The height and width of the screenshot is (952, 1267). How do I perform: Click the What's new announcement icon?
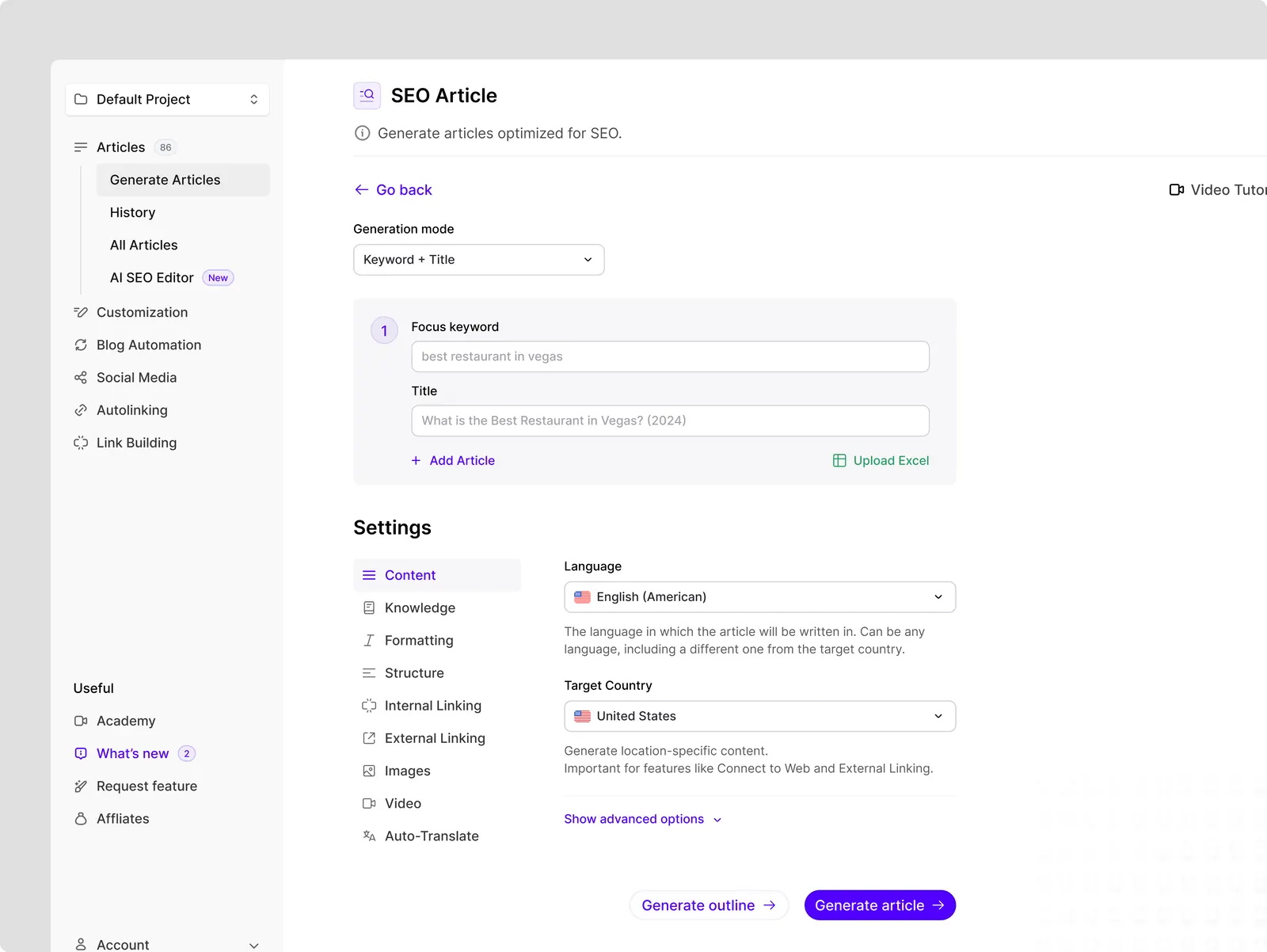click(81, 753)
